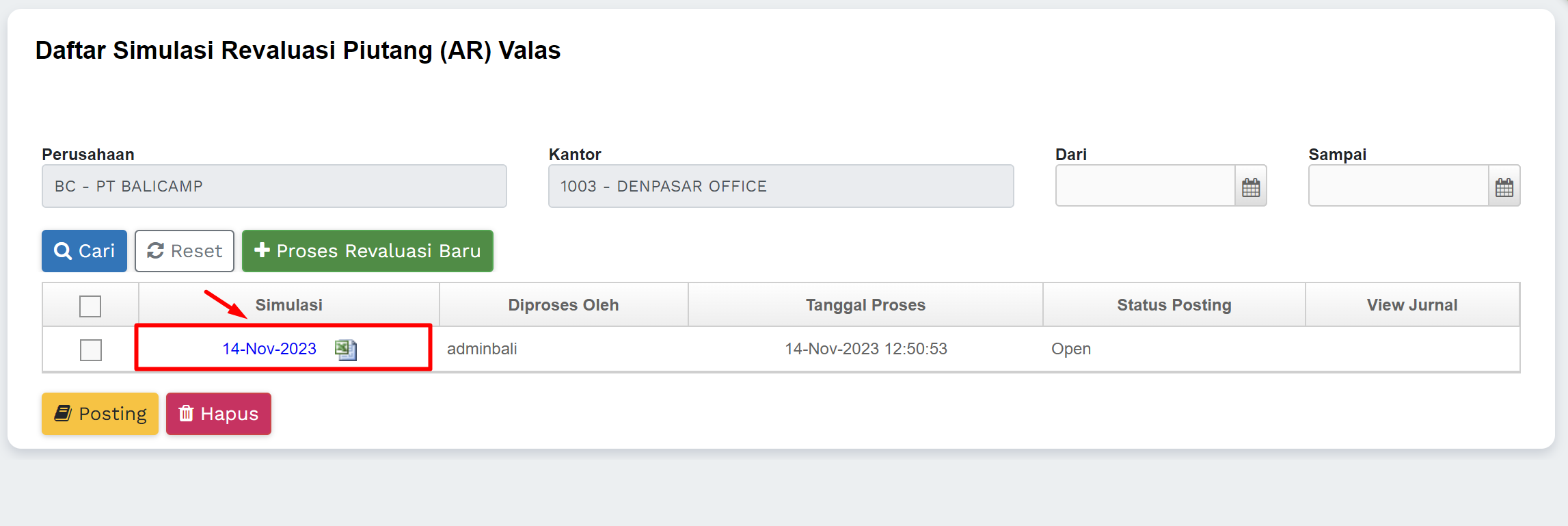This screenshot has width=1568, height=526.
Task: Open the 14-Nov-2023 simulation link
Action: click(x=269, y=349)
